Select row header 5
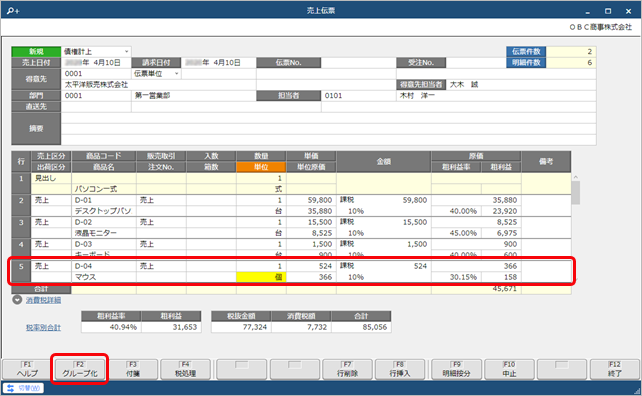The height and width of the screenshot is (396, 642). (21, 272)
